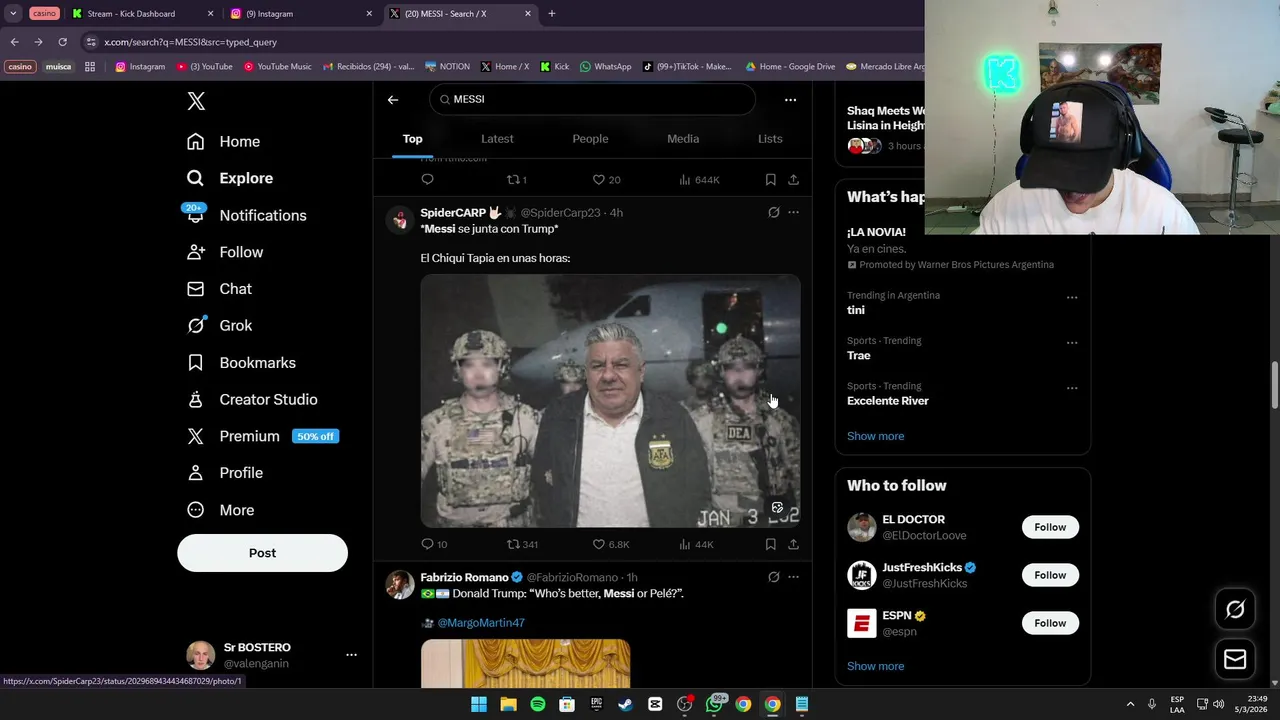Click the MESSI search field
The height and width of the screenshot is (720, 1280).
(592, 99)
